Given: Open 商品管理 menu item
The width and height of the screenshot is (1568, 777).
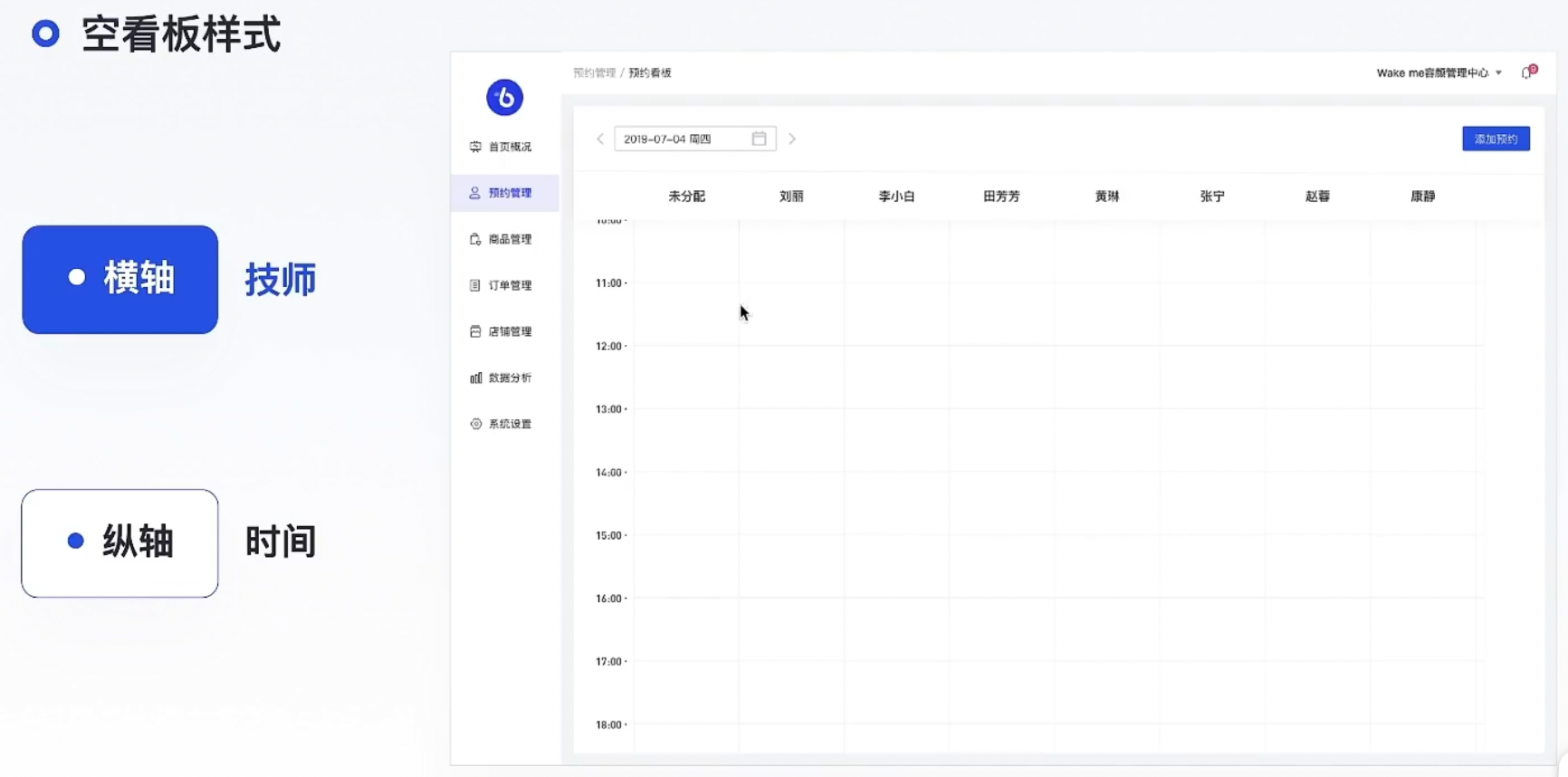Looking at the screenshot, I should (504, 239).
